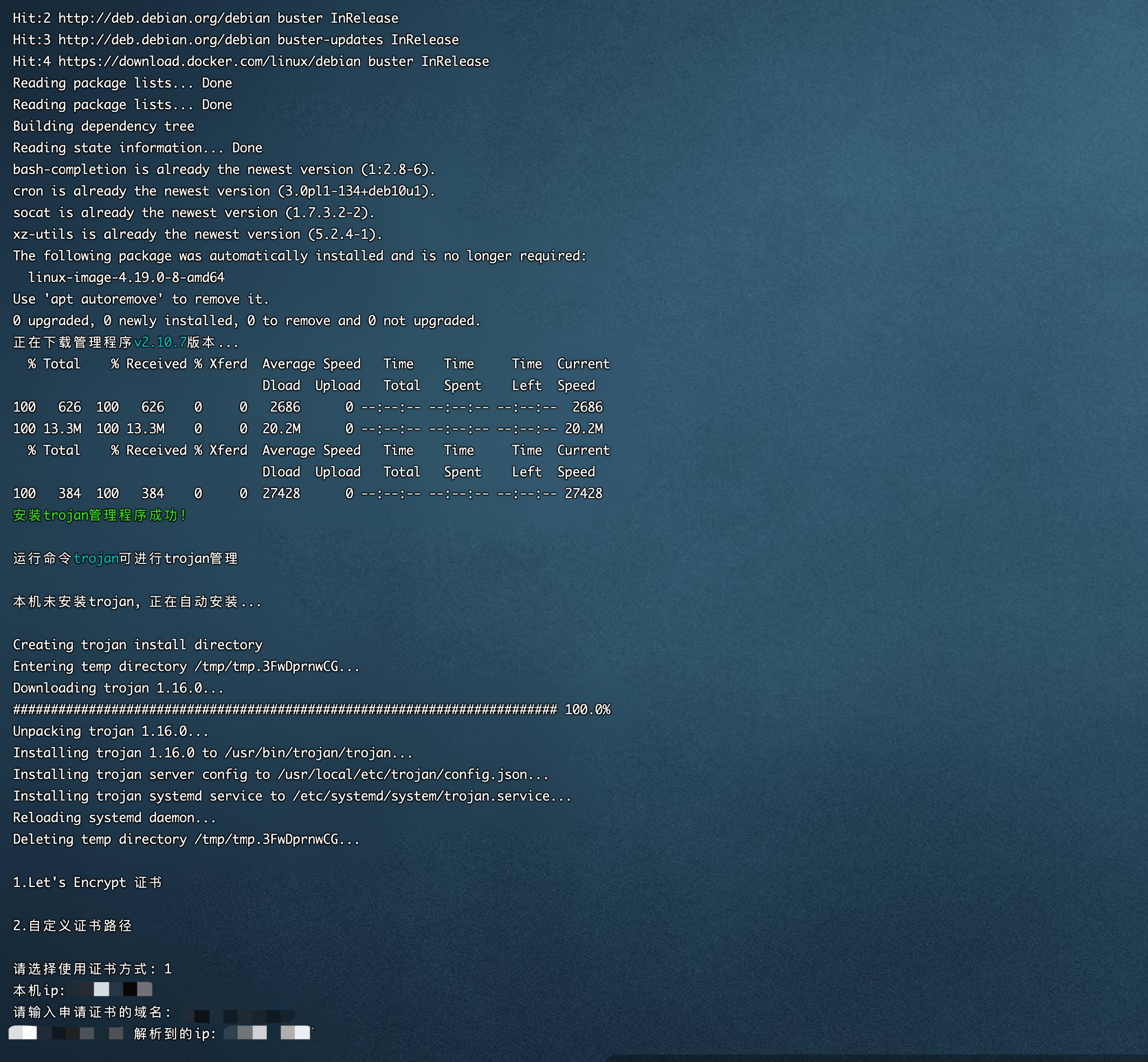This screenshot has width=1148, height=1062.
Task: Click 'Creating trojan install directory' line
Action: (x=137, y=645)
